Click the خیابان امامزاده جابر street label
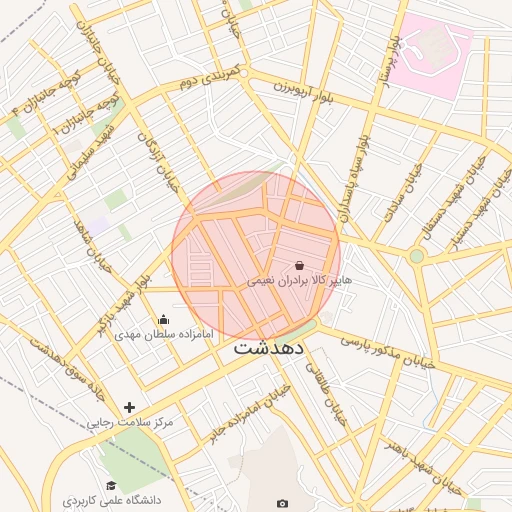Image resolution: width=512 pixels, height=512 pixels. 250,414
